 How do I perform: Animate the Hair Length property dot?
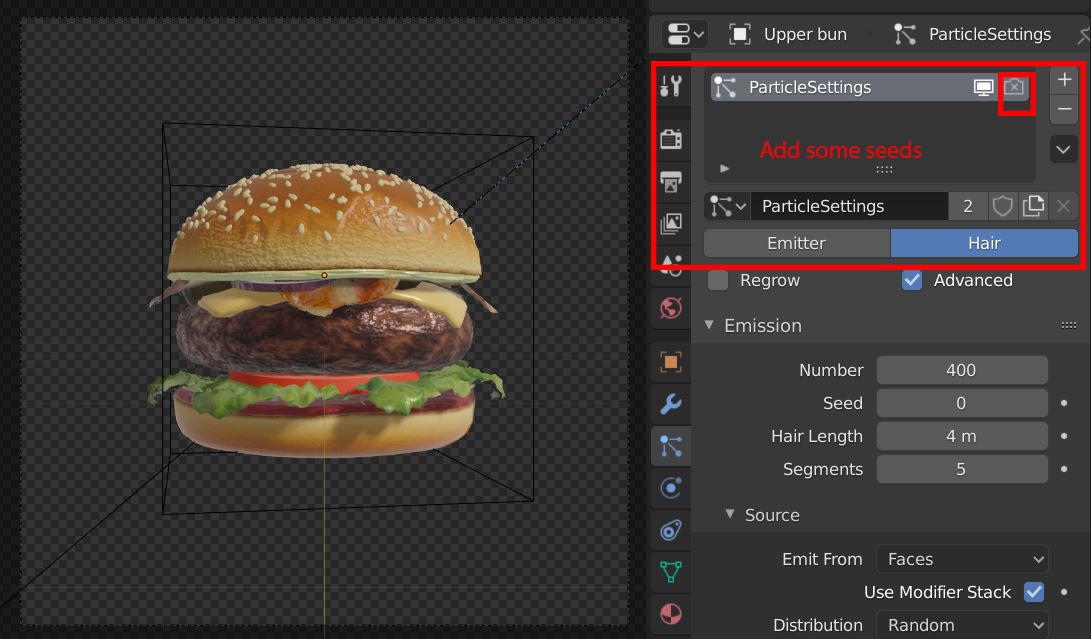(1064, 436)
